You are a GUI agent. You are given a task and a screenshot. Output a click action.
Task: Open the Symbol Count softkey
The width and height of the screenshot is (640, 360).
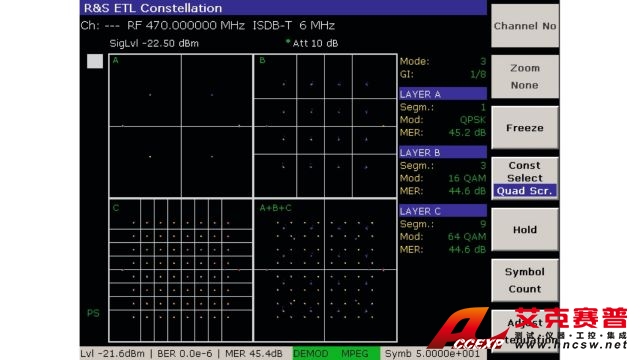pyautogui.click(x=525, y=280)
